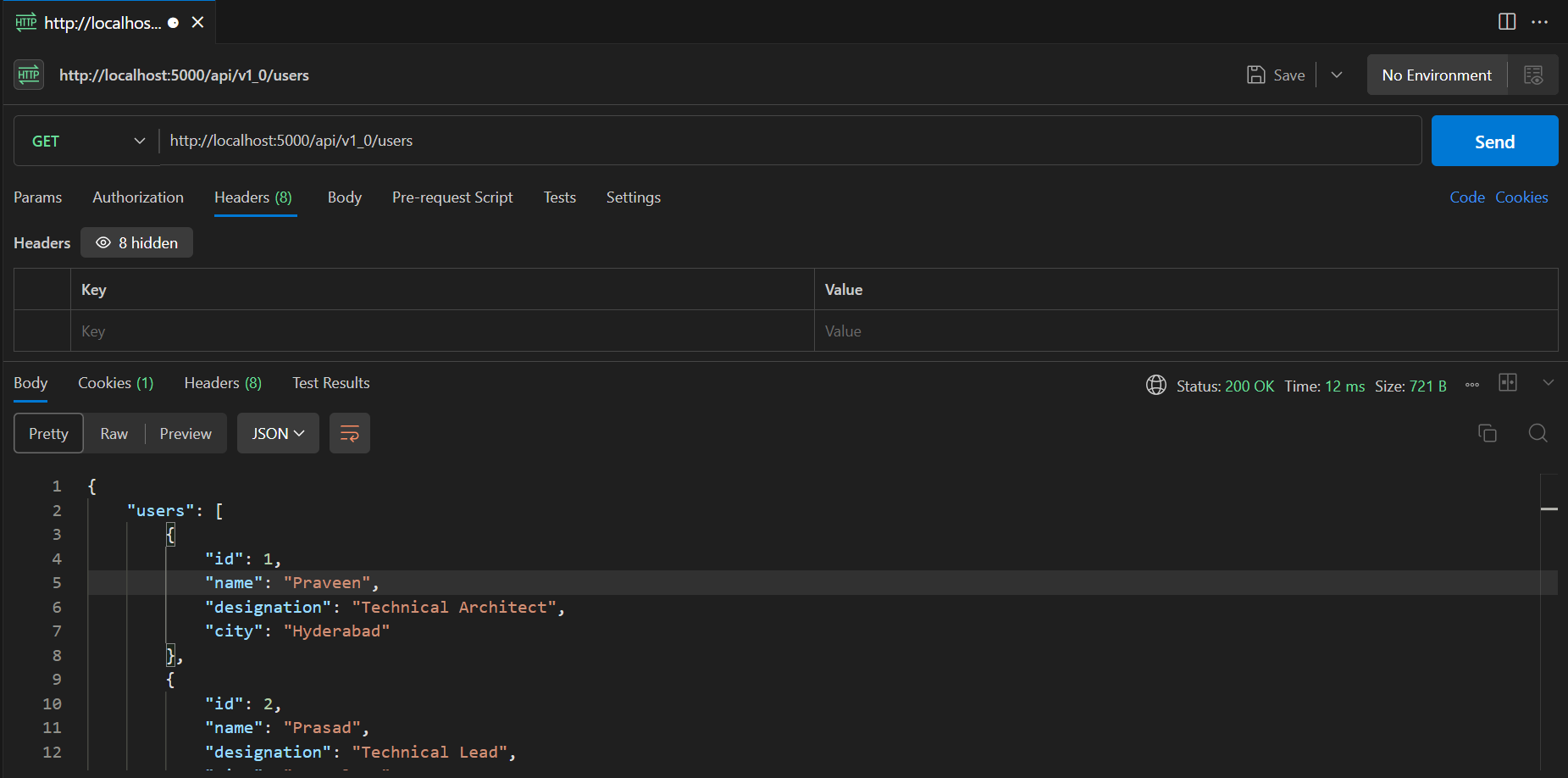
Task: Click the response pane layout icon
Action: pos(1508,382)
